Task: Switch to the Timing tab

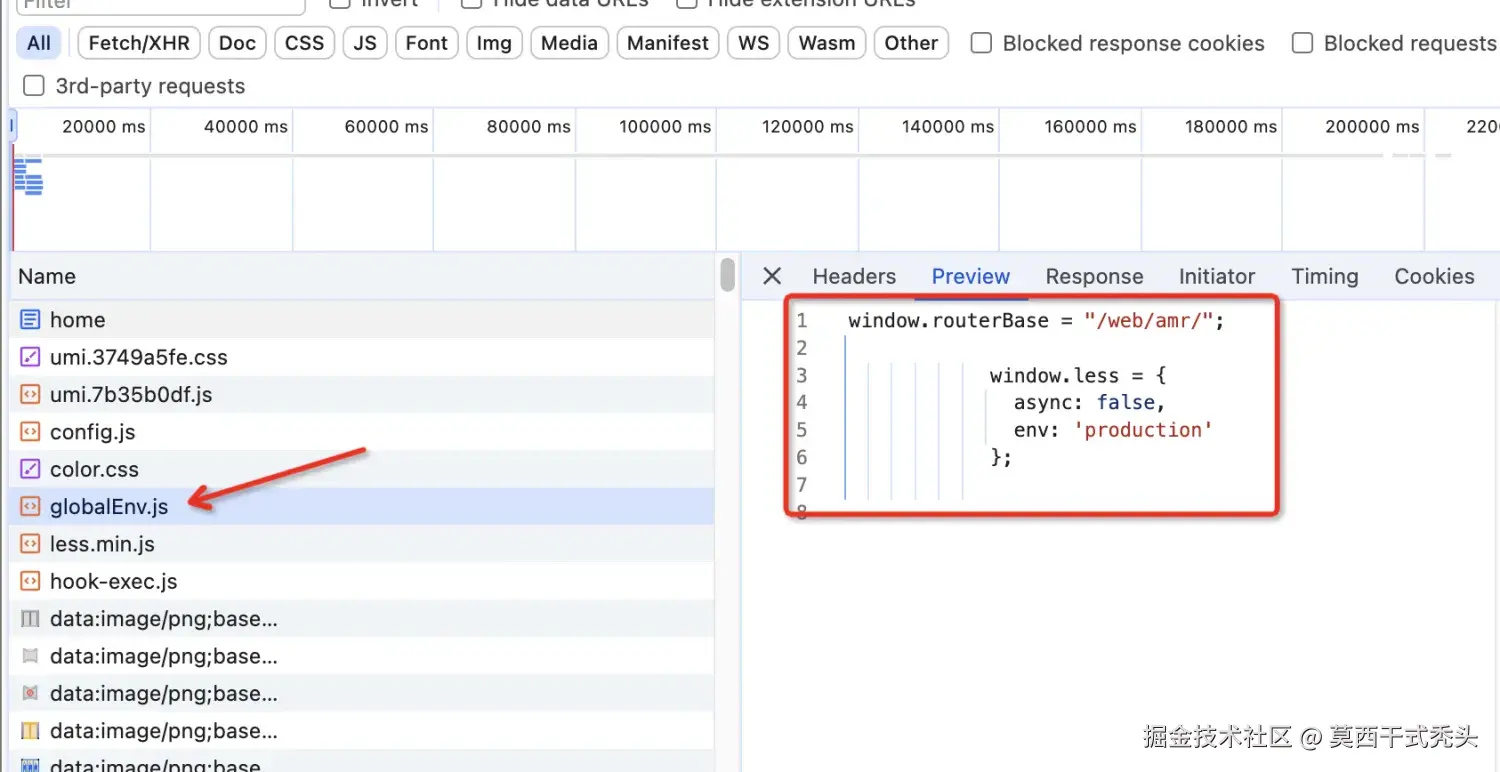Action: (1325, 277)
